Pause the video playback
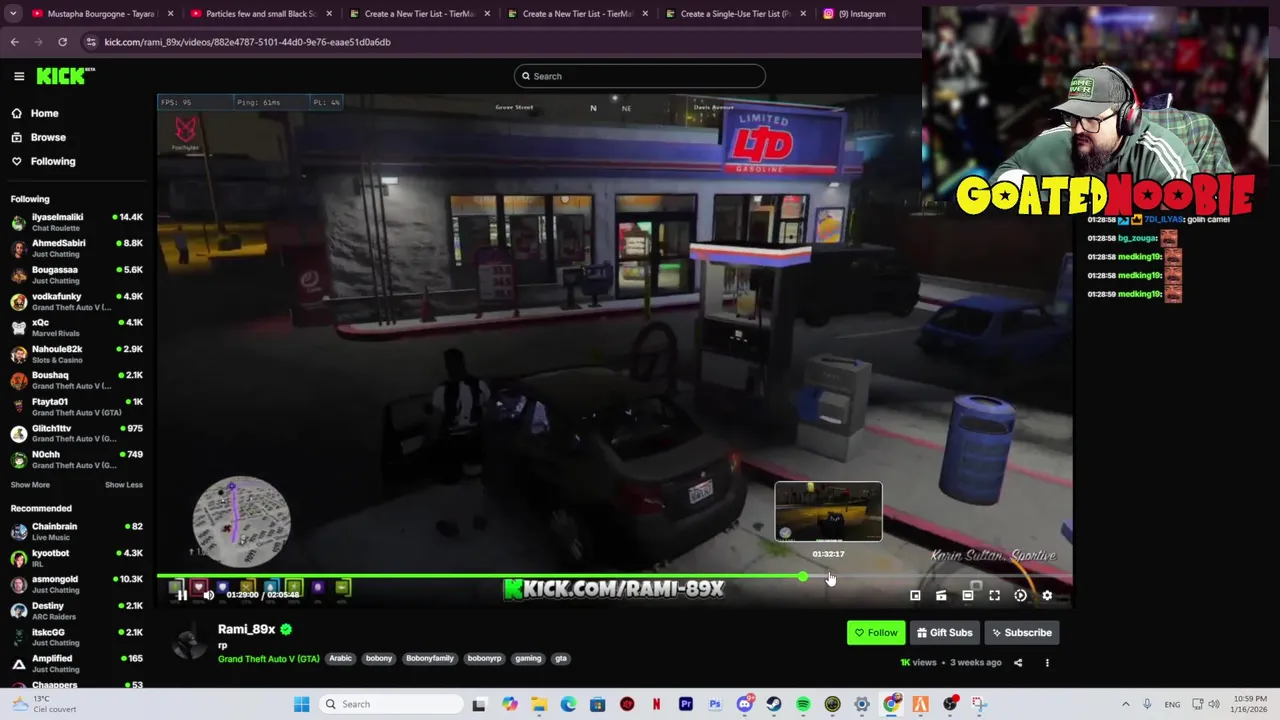 (x=182, y=595)
